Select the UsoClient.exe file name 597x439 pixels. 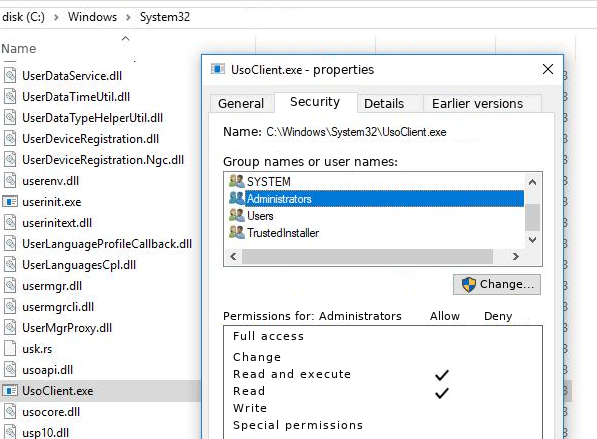click(57, 391)
